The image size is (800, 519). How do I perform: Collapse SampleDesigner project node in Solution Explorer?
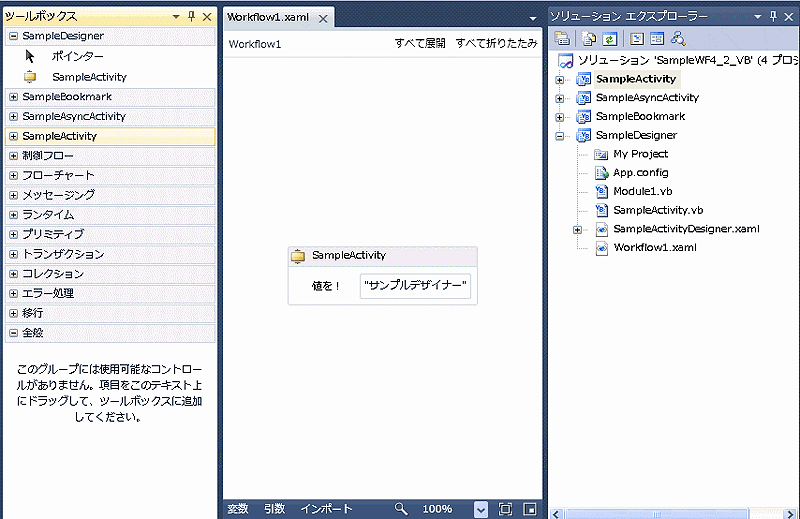(560, 136)
